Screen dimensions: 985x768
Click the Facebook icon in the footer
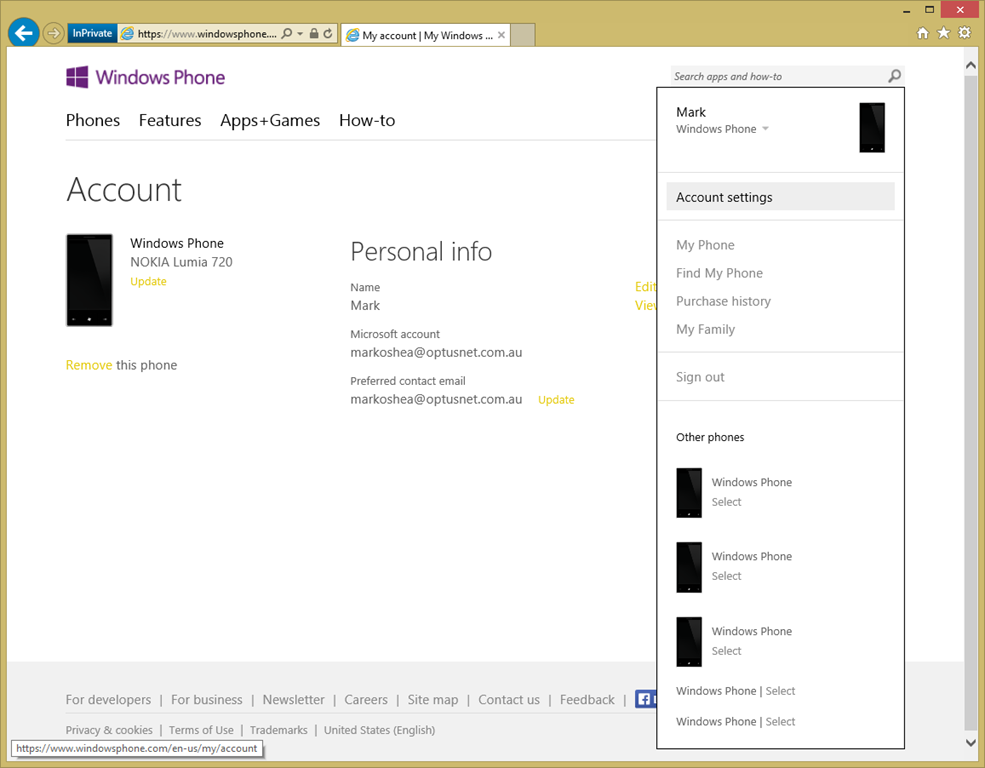click(x=645, y=700)
